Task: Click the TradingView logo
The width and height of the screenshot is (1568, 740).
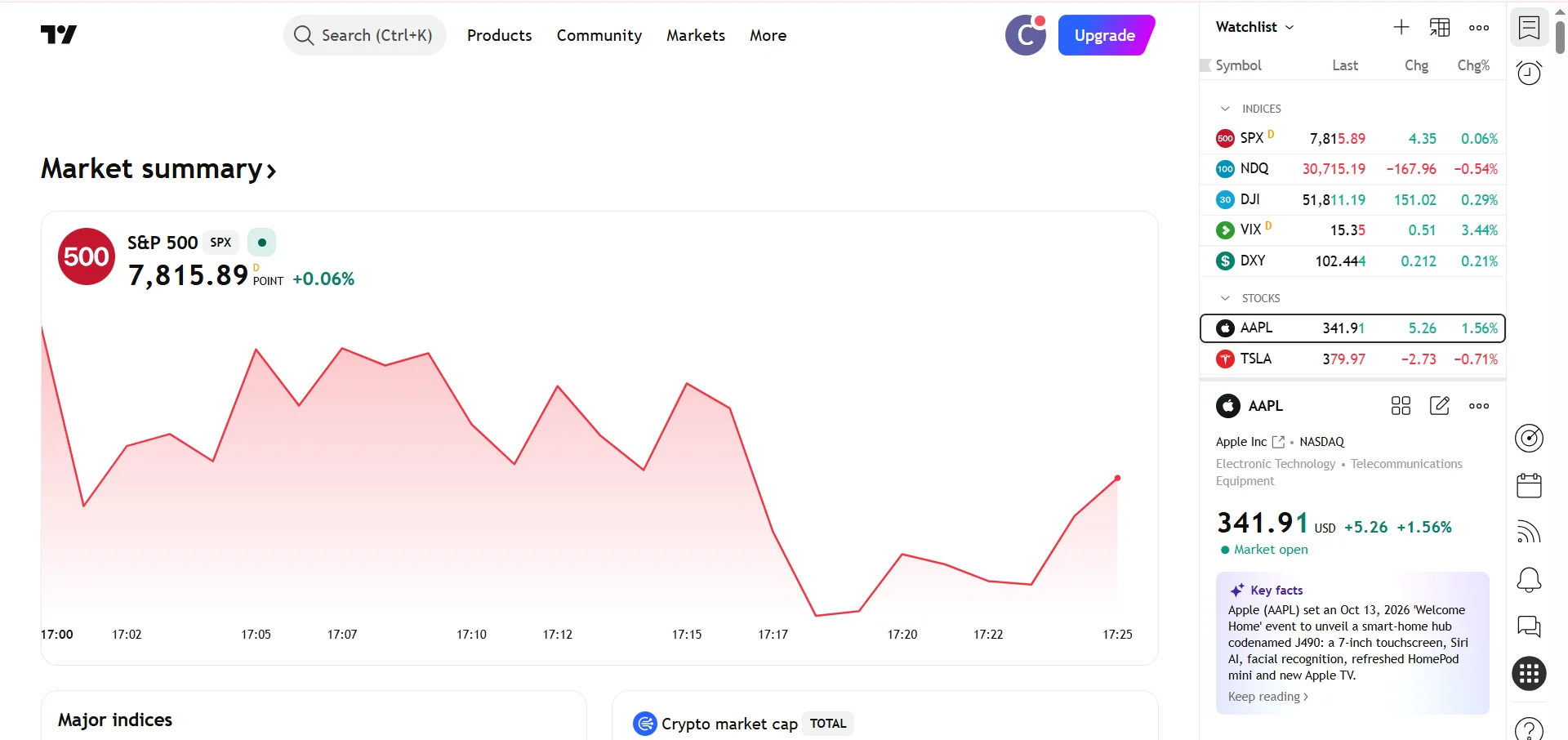Action: [59, 34]
